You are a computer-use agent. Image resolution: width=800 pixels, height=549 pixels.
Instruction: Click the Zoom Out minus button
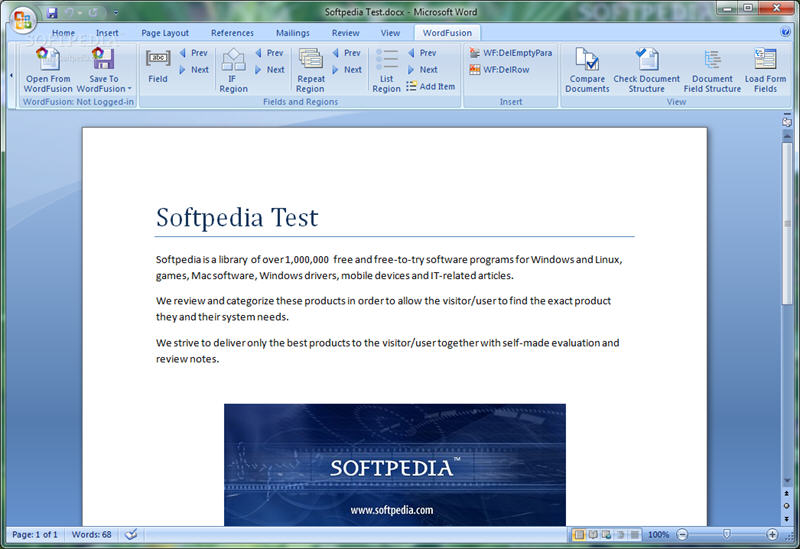click(682, 535)
